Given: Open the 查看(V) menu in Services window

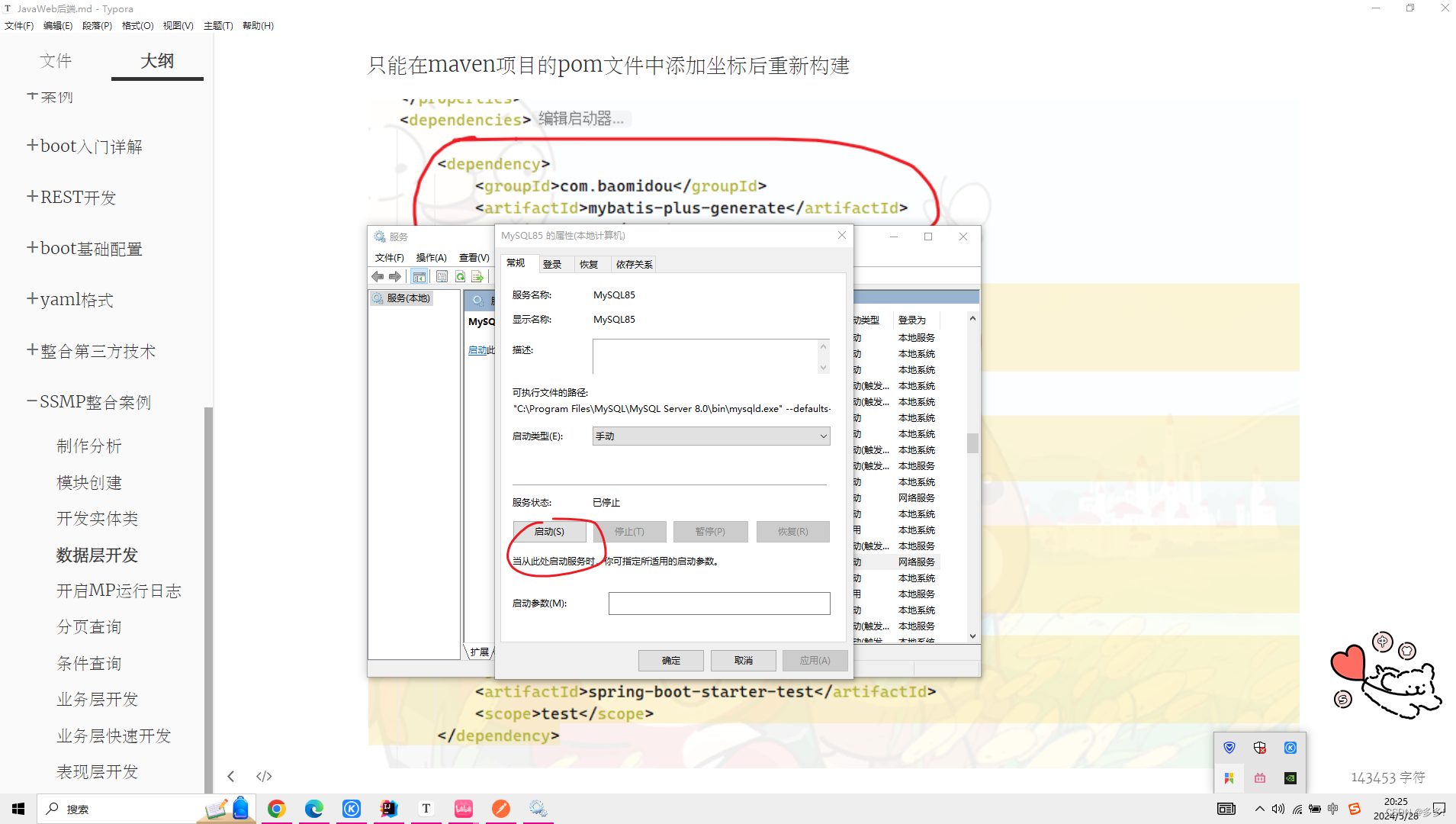Looking at the screenshot, I should coord(474,257).
